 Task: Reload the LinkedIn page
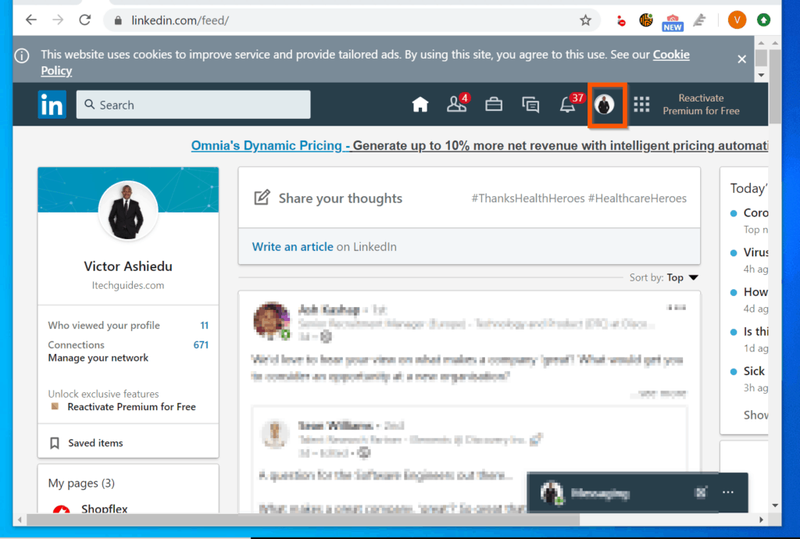(x=85, y=20)
